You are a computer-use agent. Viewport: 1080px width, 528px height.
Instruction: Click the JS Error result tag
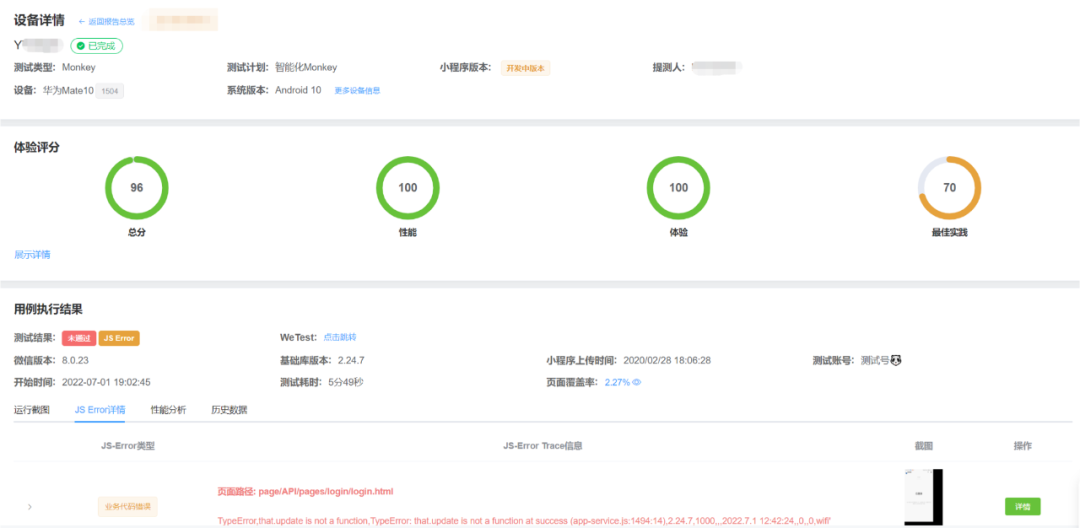(x=119, y=338)
